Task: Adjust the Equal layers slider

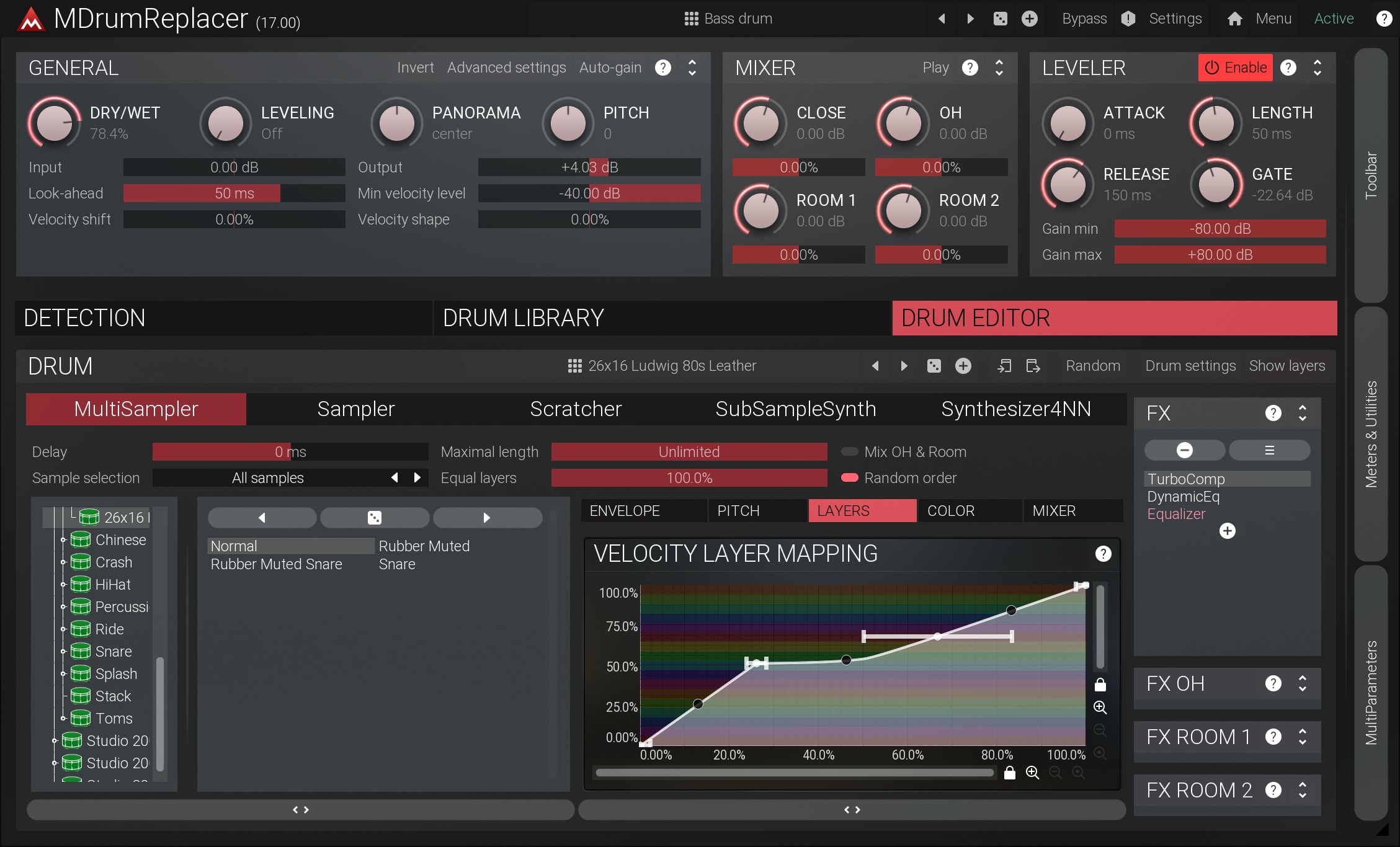Action: click(689, 478)
